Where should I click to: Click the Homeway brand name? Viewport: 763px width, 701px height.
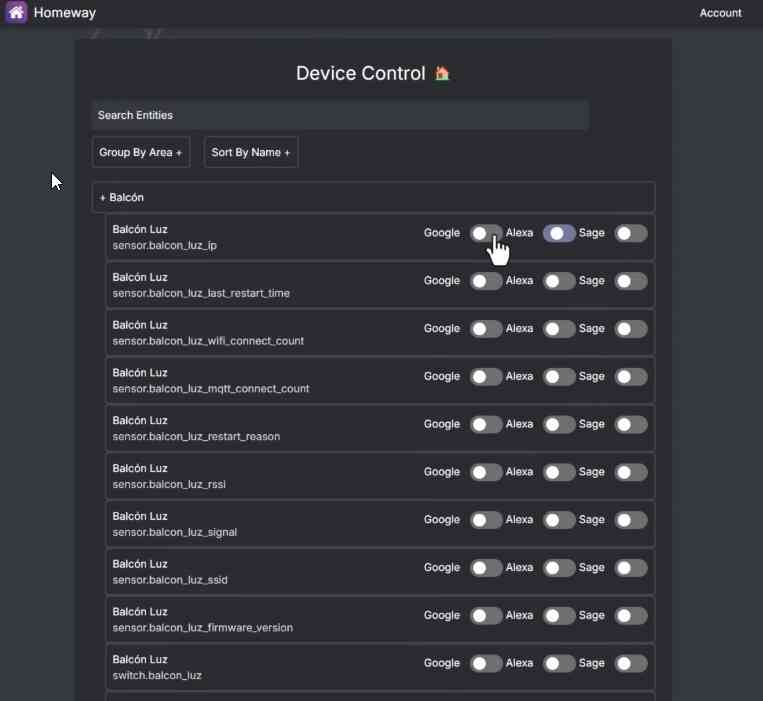[65, 13]
